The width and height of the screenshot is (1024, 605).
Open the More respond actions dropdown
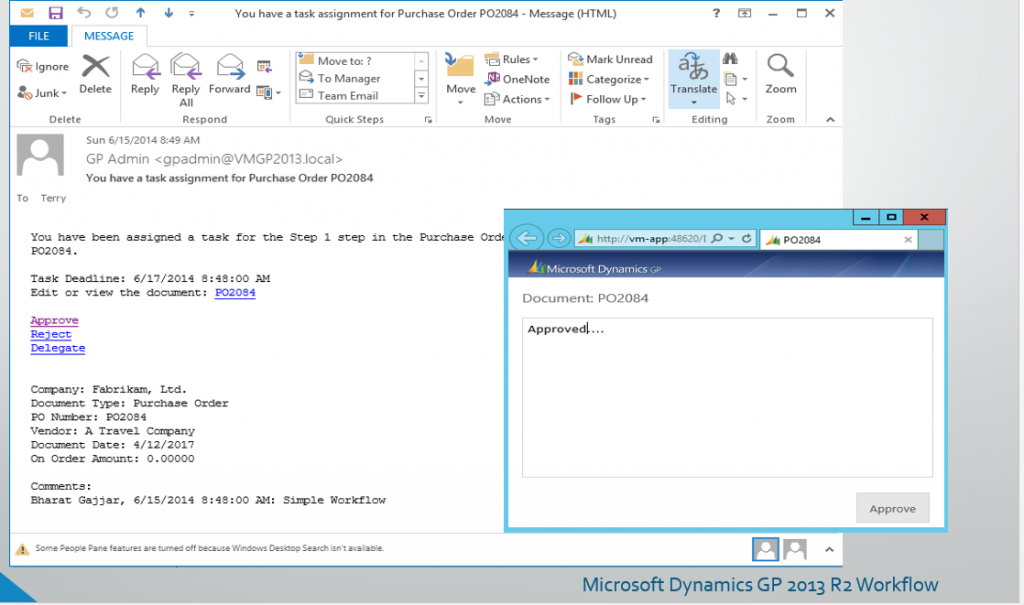tap(268, 93)
